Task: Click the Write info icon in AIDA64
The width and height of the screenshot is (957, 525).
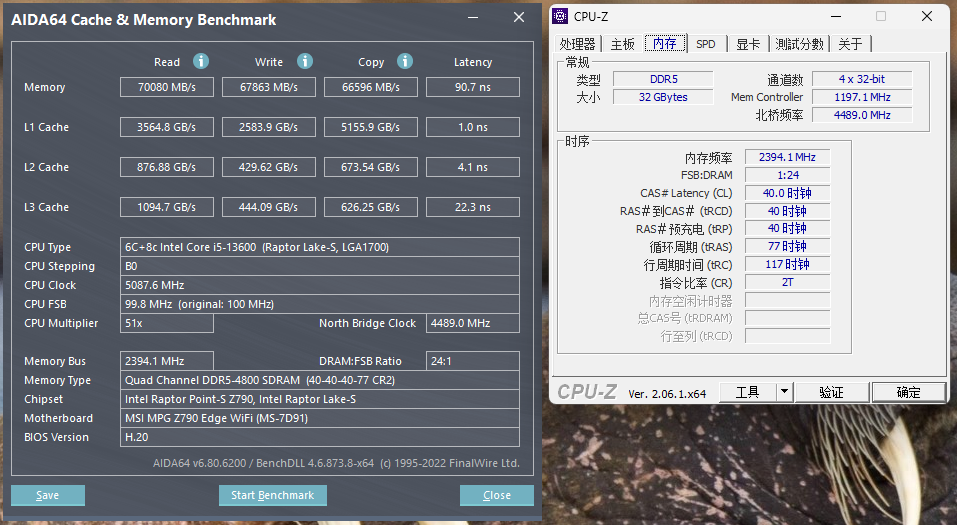Action: (305, 61)
